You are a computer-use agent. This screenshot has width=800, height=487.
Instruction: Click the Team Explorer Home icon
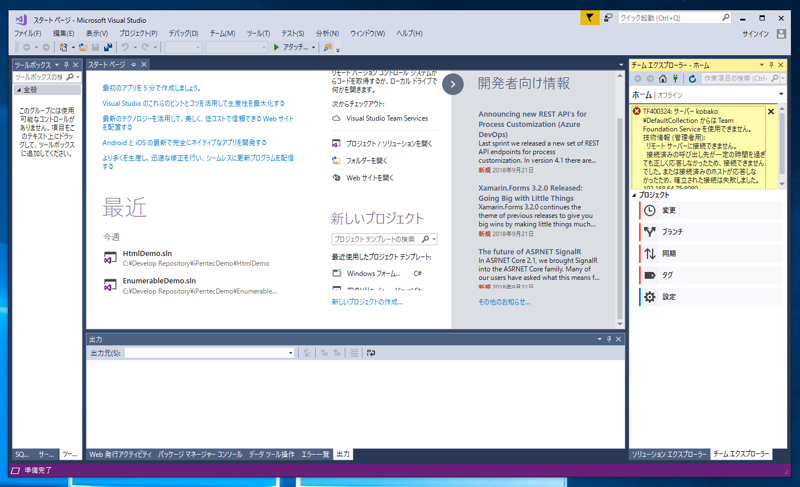[663, 79]
